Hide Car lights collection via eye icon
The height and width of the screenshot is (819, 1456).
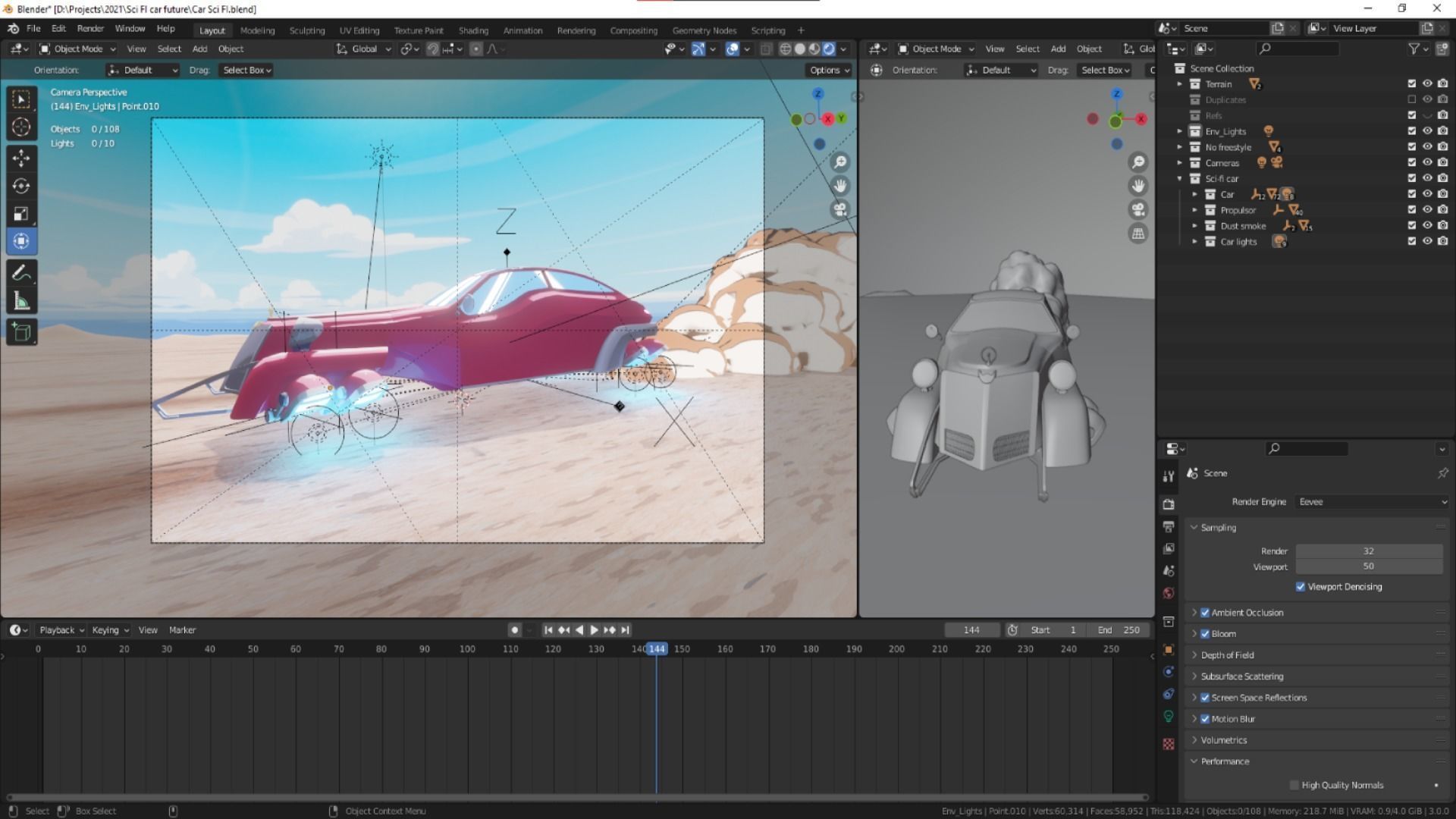click(1427, 242)
